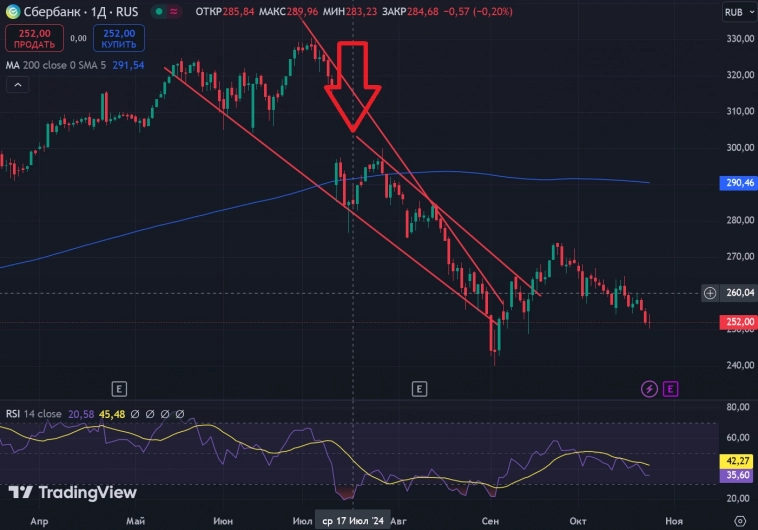Click the purple E earnings marker on right
The image size is (758, 530).
670,388
